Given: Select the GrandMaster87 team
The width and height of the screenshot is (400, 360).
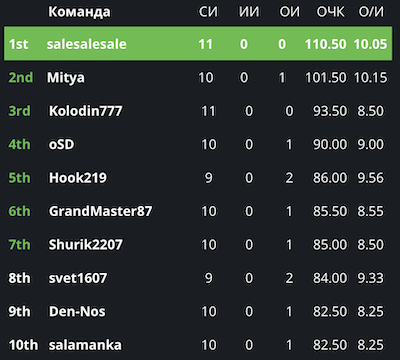Looking at the screenshot, I should (x=100, y=211).
